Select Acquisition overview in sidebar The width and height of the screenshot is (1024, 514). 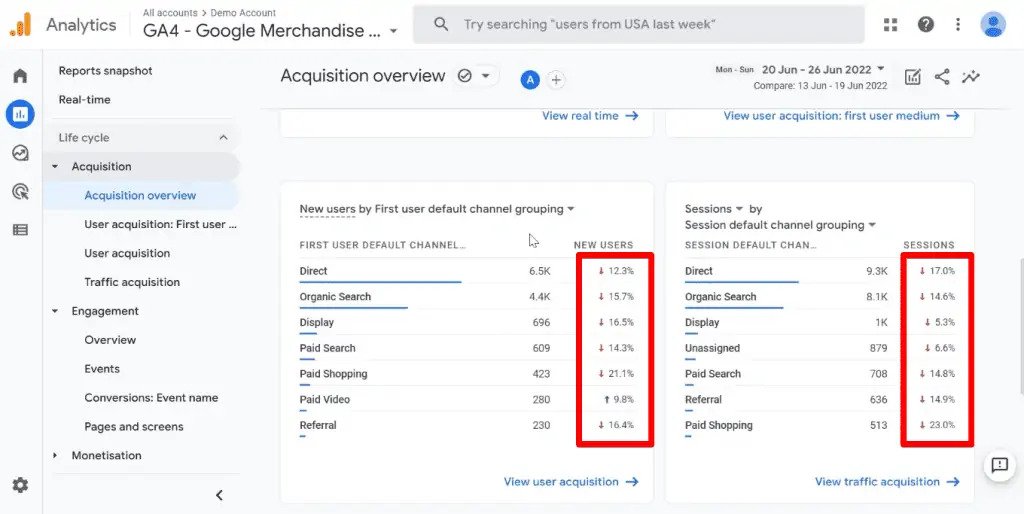pyautogui.click(x=140, y=195)
